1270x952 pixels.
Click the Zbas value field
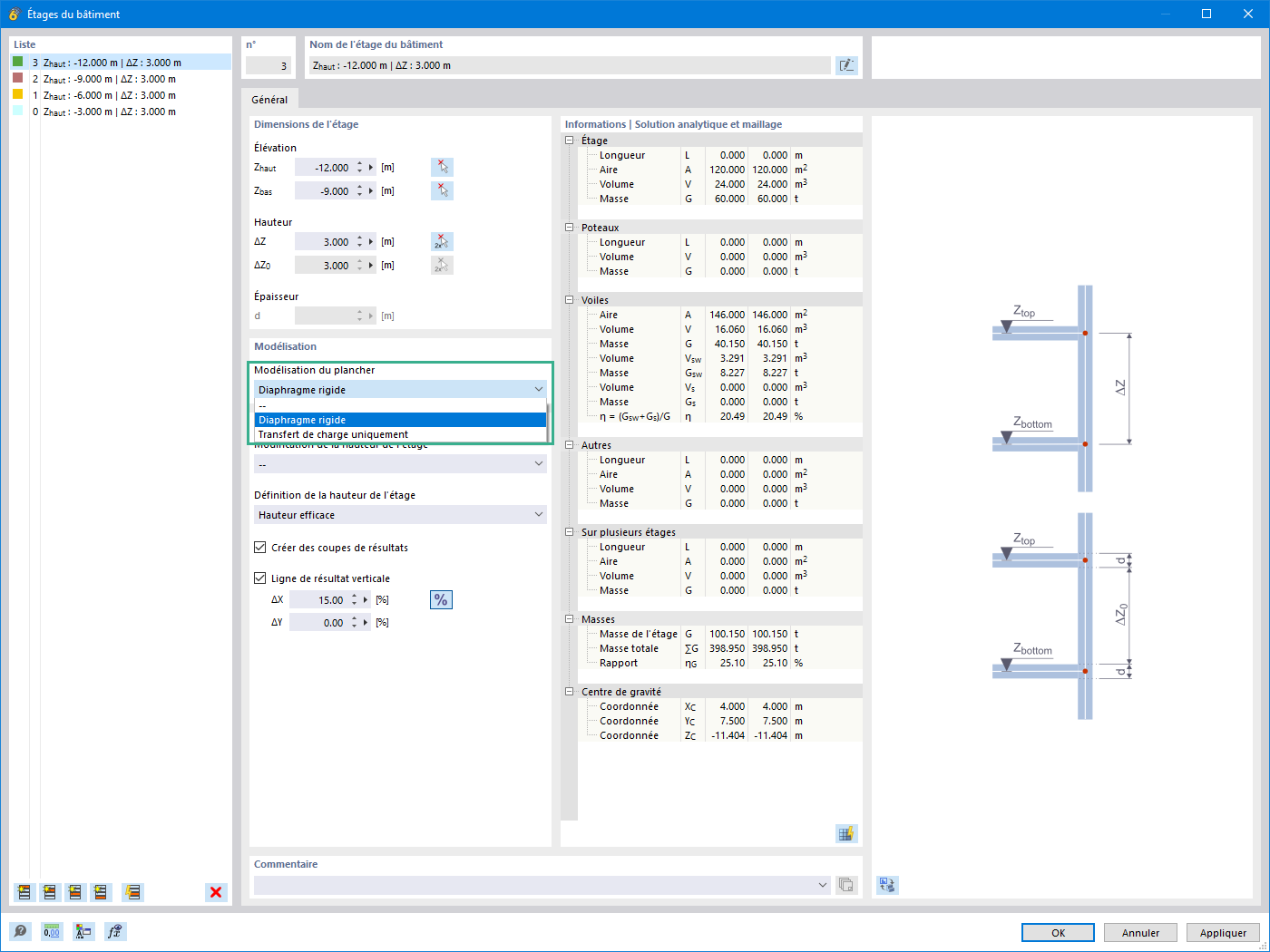[324, 191]
